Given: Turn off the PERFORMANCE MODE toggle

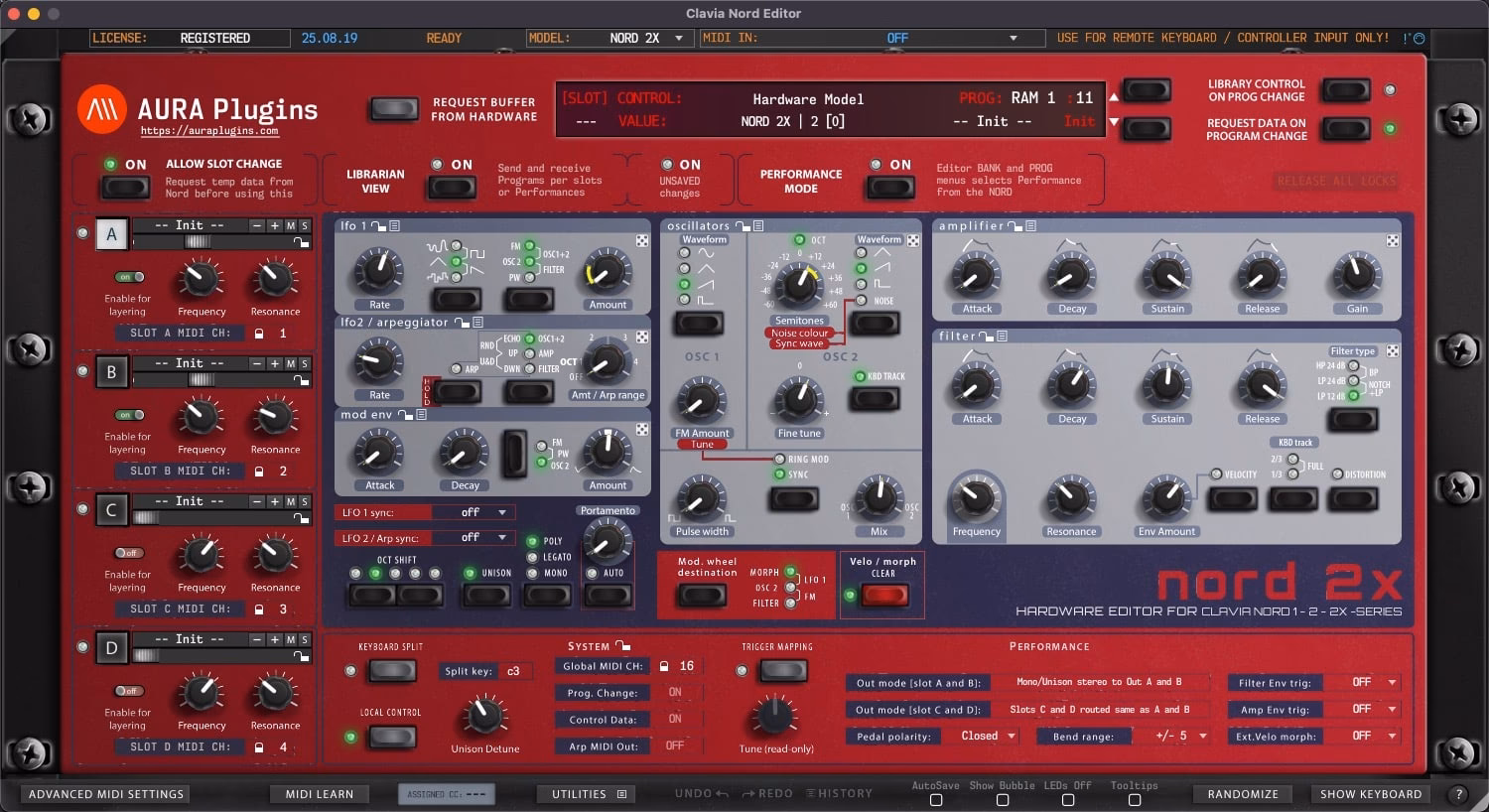Looking at the screenshot, I should coord(890,187).
